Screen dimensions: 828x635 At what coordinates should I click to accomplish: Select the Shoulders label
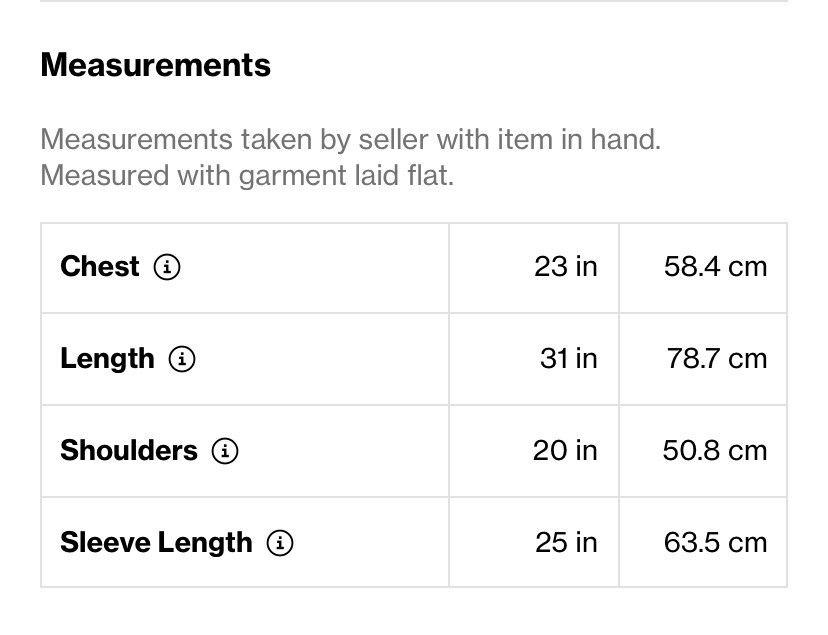[x=129, y=450]
